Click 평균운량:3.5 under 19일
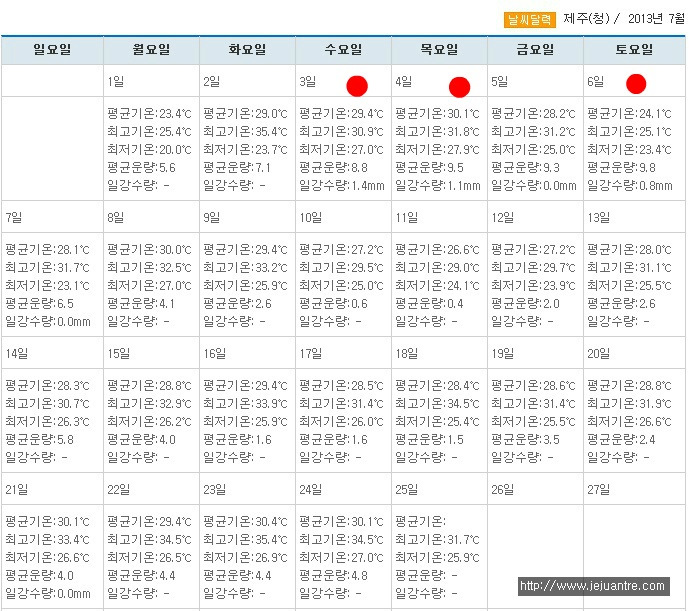The image size is (689, 611). tap(526, 439)
